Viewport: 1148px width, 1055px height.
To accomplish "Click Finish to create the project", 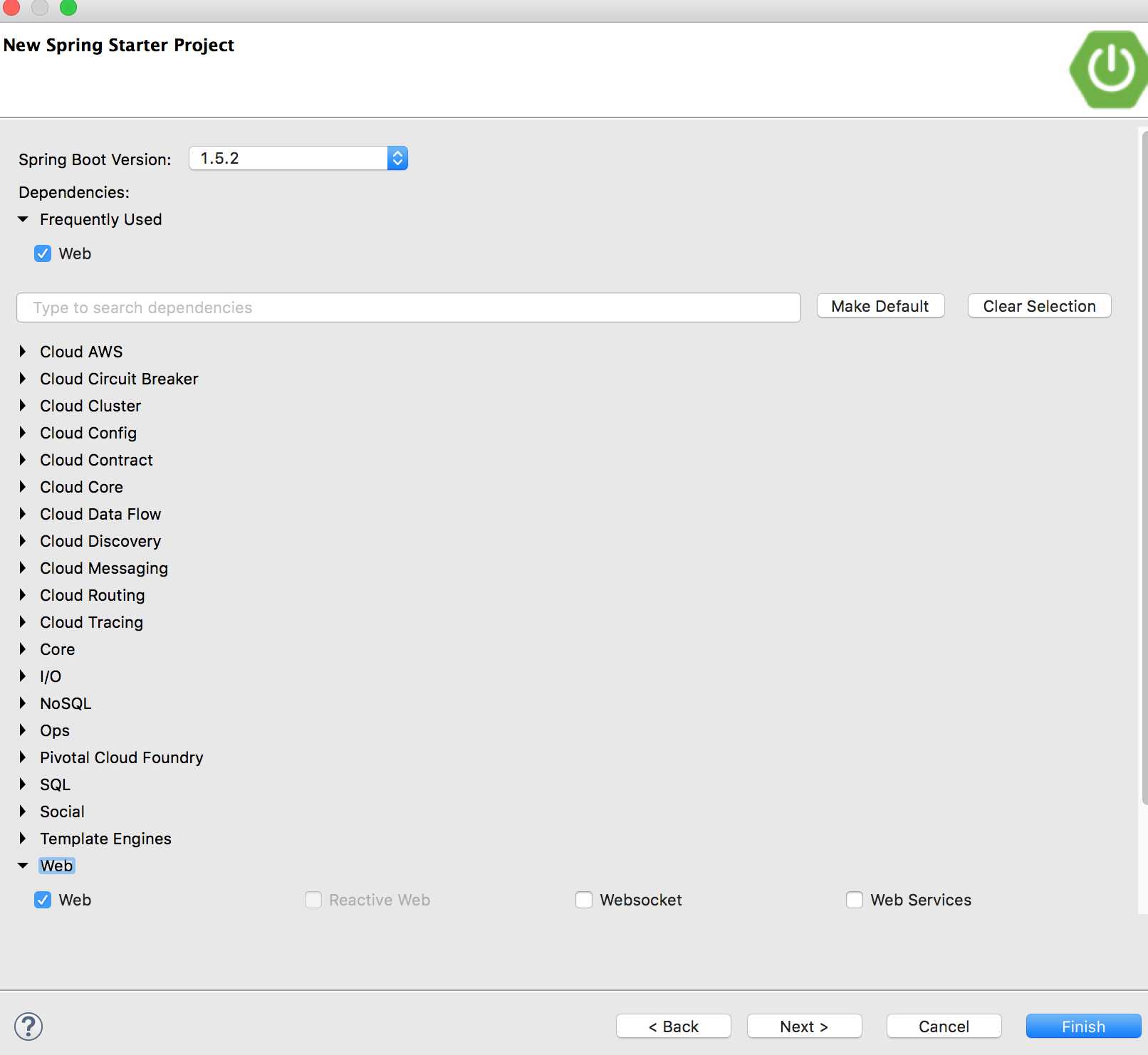I will tap(1083, 1027).
